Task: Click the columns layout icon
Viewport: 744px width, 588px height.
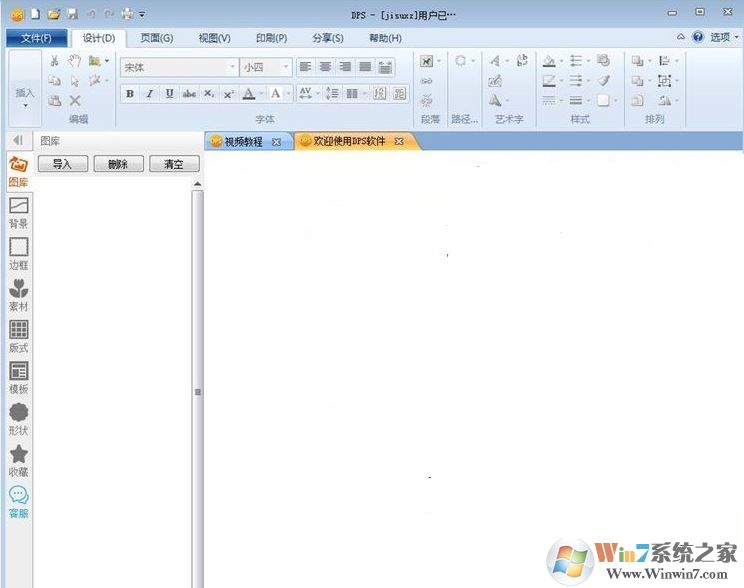Action: [x=352, y=93]
